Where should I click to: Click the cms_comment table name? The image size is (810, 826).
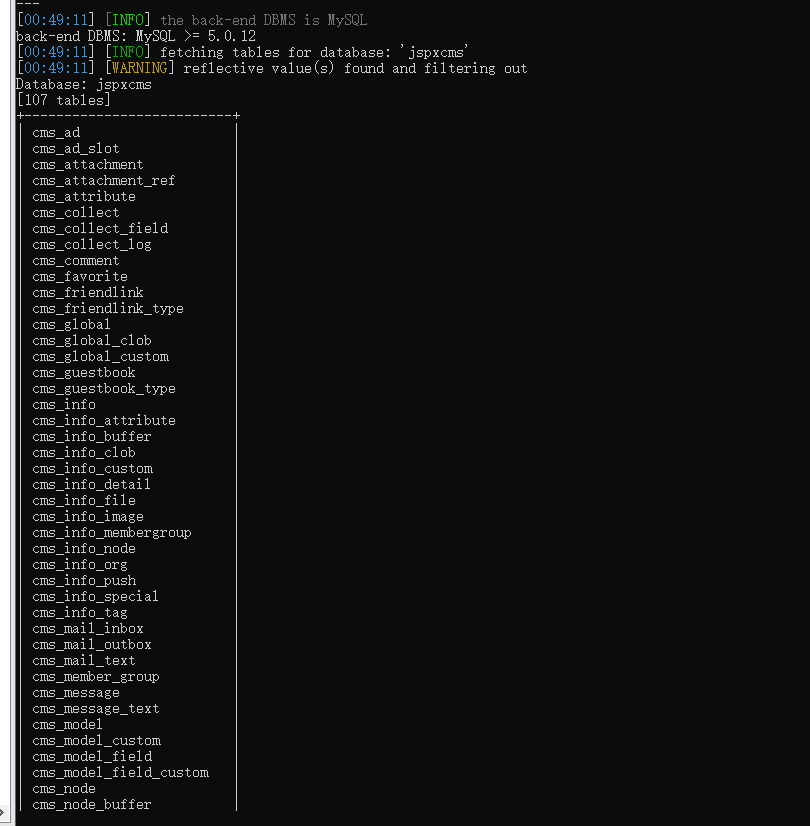(x=76, y=261)
